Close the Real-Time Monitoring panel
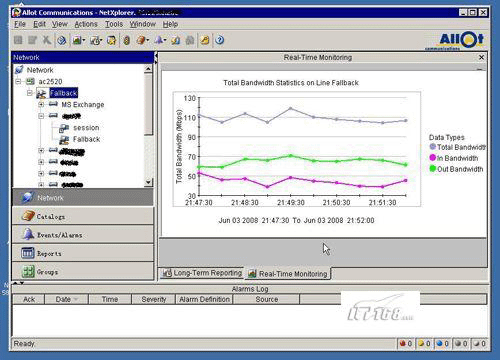This screenshot has height=360, width=500. [x=481, y=57]
